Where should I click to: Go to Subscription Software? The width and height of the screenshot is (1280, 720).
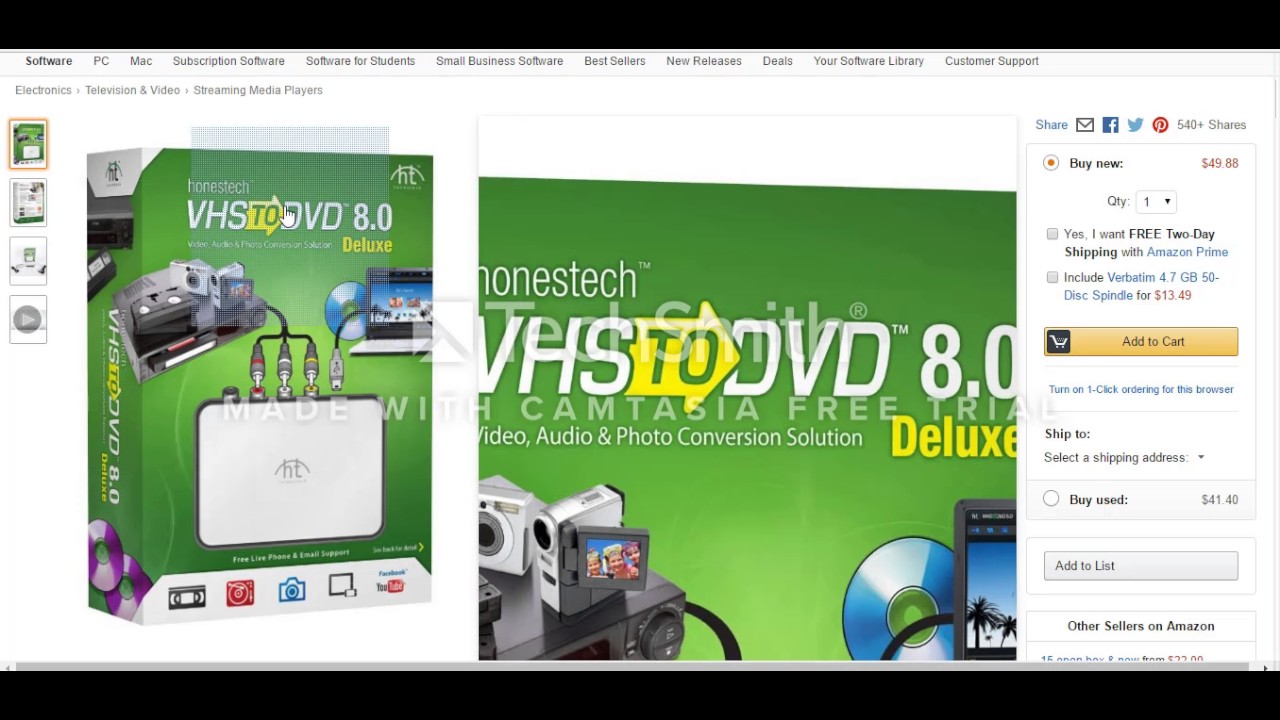point(229,61)
